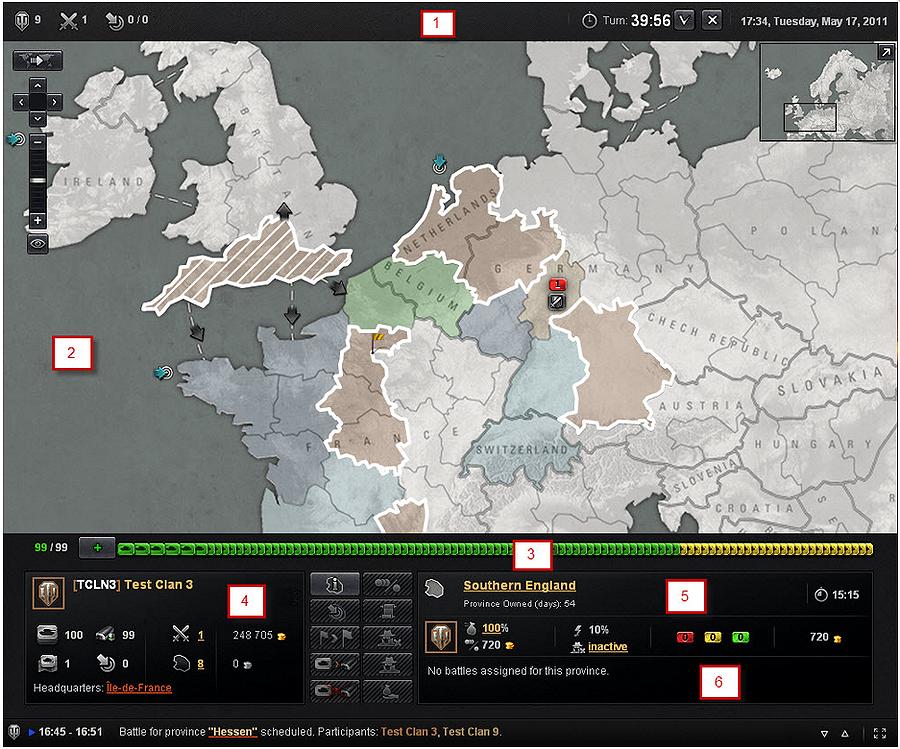
Task: Open the Southern England province link
Action: pyautogui.click(x=519, y=585)
